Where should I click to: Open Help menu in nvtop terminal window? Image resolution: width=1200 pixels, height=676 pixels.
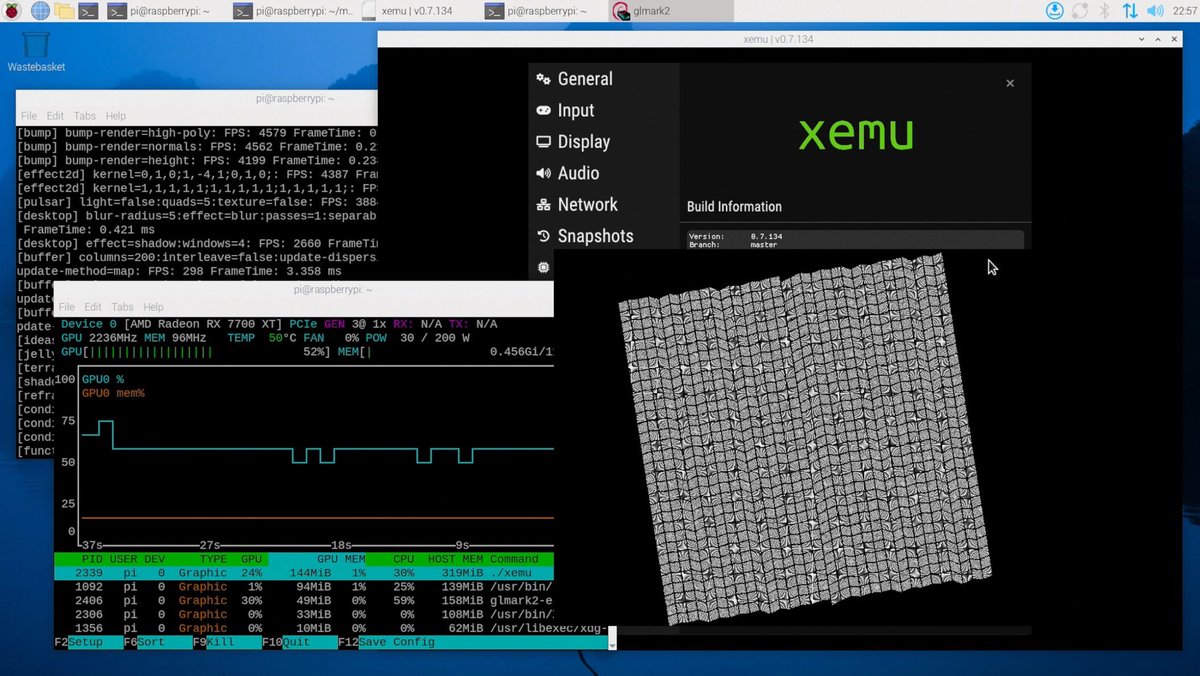(x=153, y=307)
